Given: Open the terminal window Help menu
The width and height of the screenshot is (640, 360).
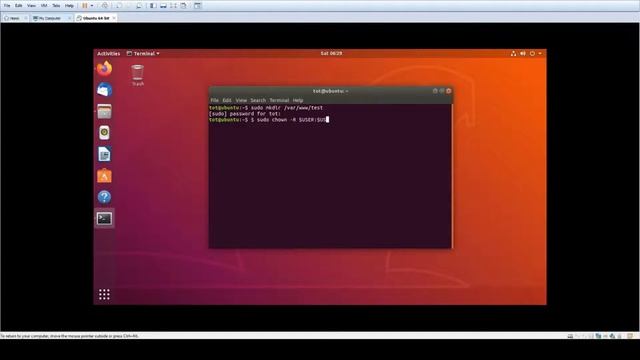Looking at the screenshot, I should pos(298,100).
